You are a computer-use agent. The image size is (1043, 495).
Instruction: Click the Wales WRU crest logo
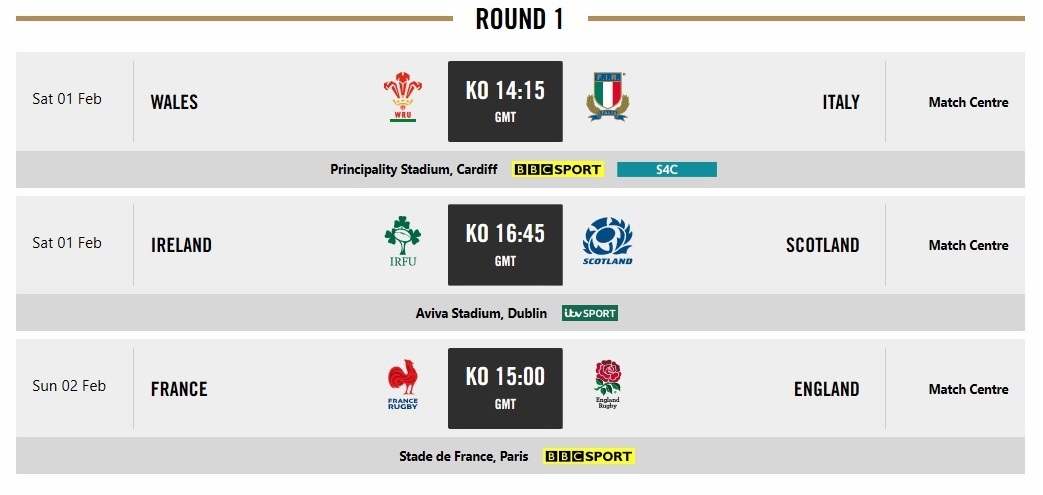tap(402, 97)
